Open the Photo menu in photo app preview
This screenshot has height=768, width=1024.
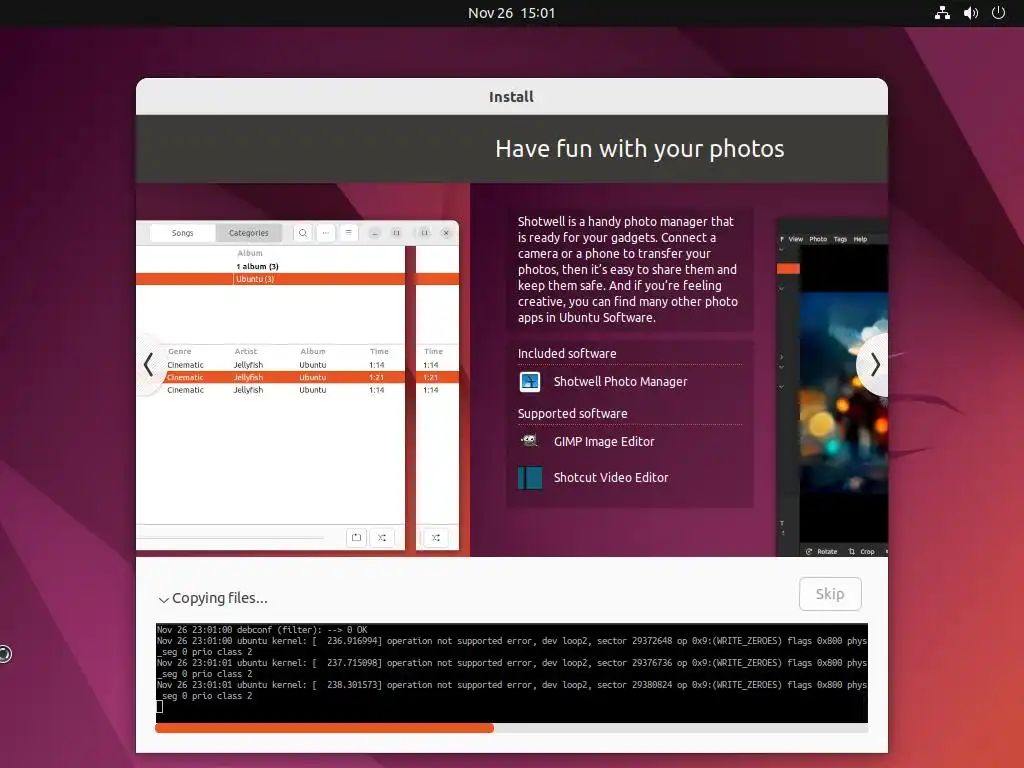[818, 239]
